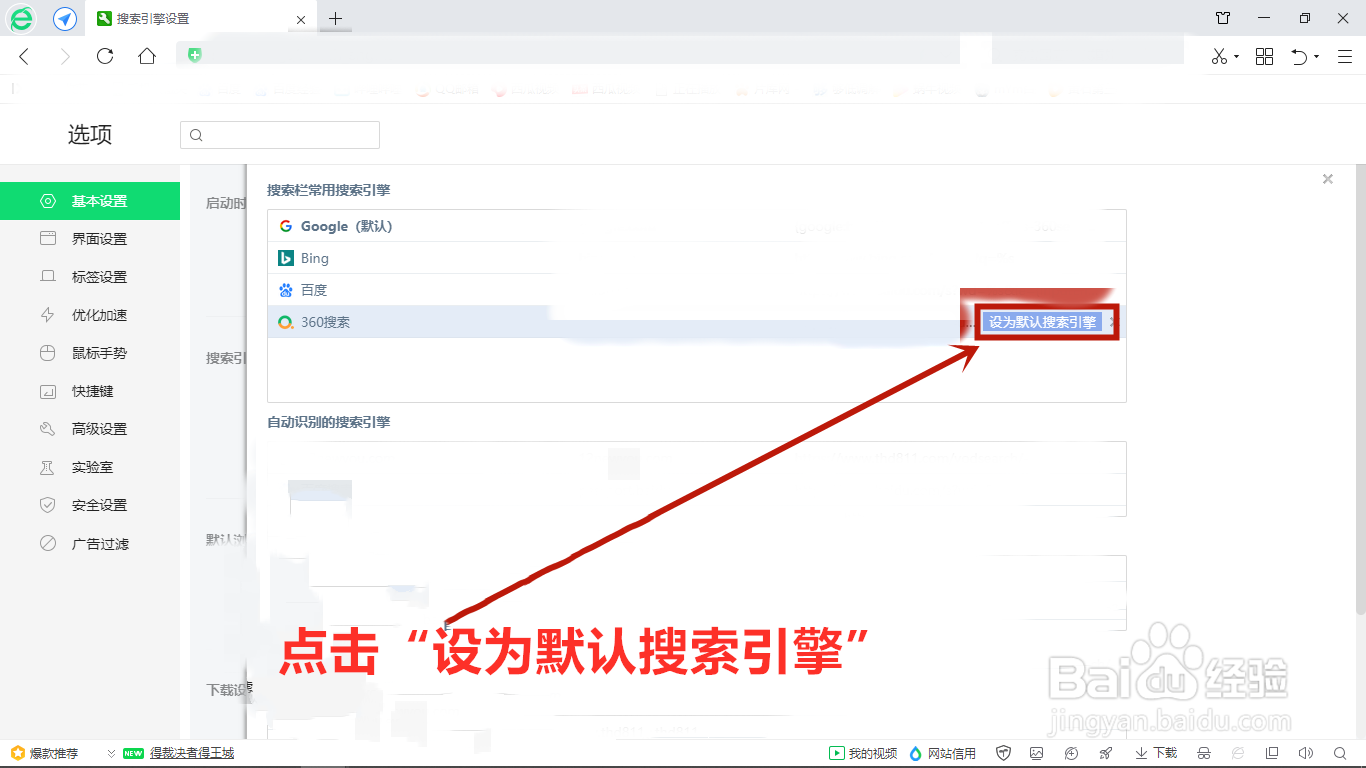Select 广告过滤 in the settings sidebar
The height and width of the screenshot is (768, 1366).
pyautogui.click(x=100, y=543)
